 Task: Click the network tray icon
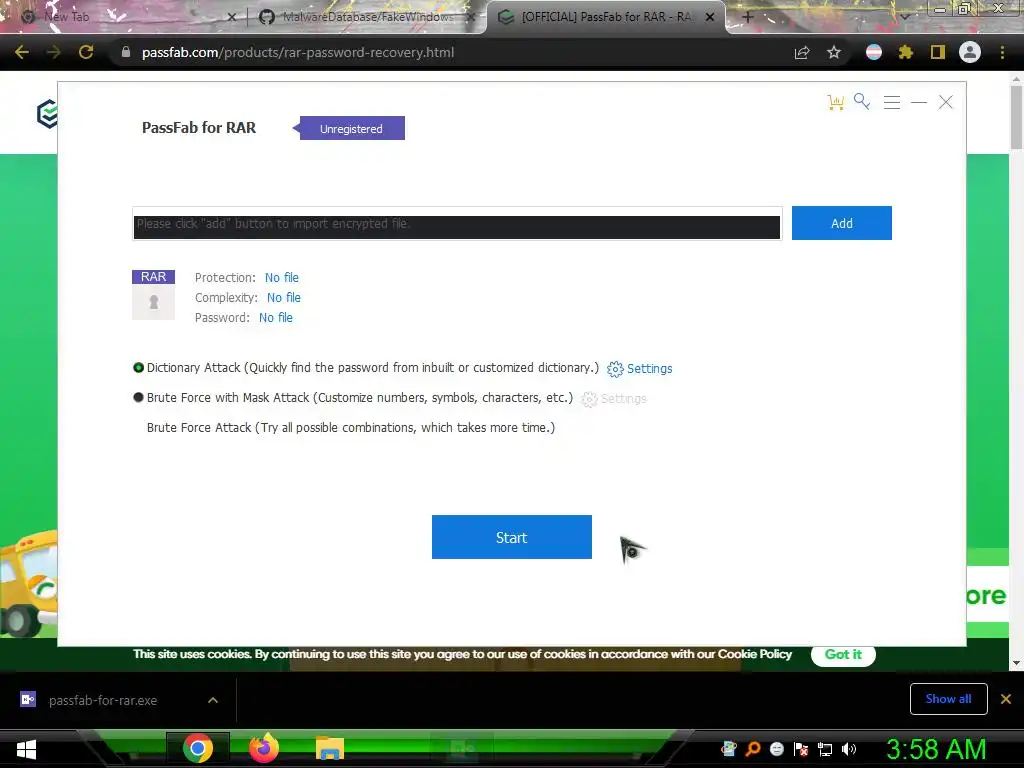click(x=825, y=749)
